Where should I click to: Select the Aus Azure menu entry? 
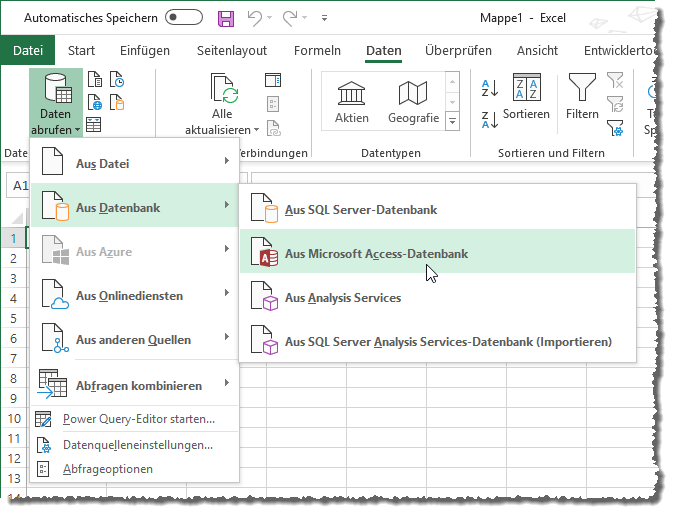coord(135,249)
